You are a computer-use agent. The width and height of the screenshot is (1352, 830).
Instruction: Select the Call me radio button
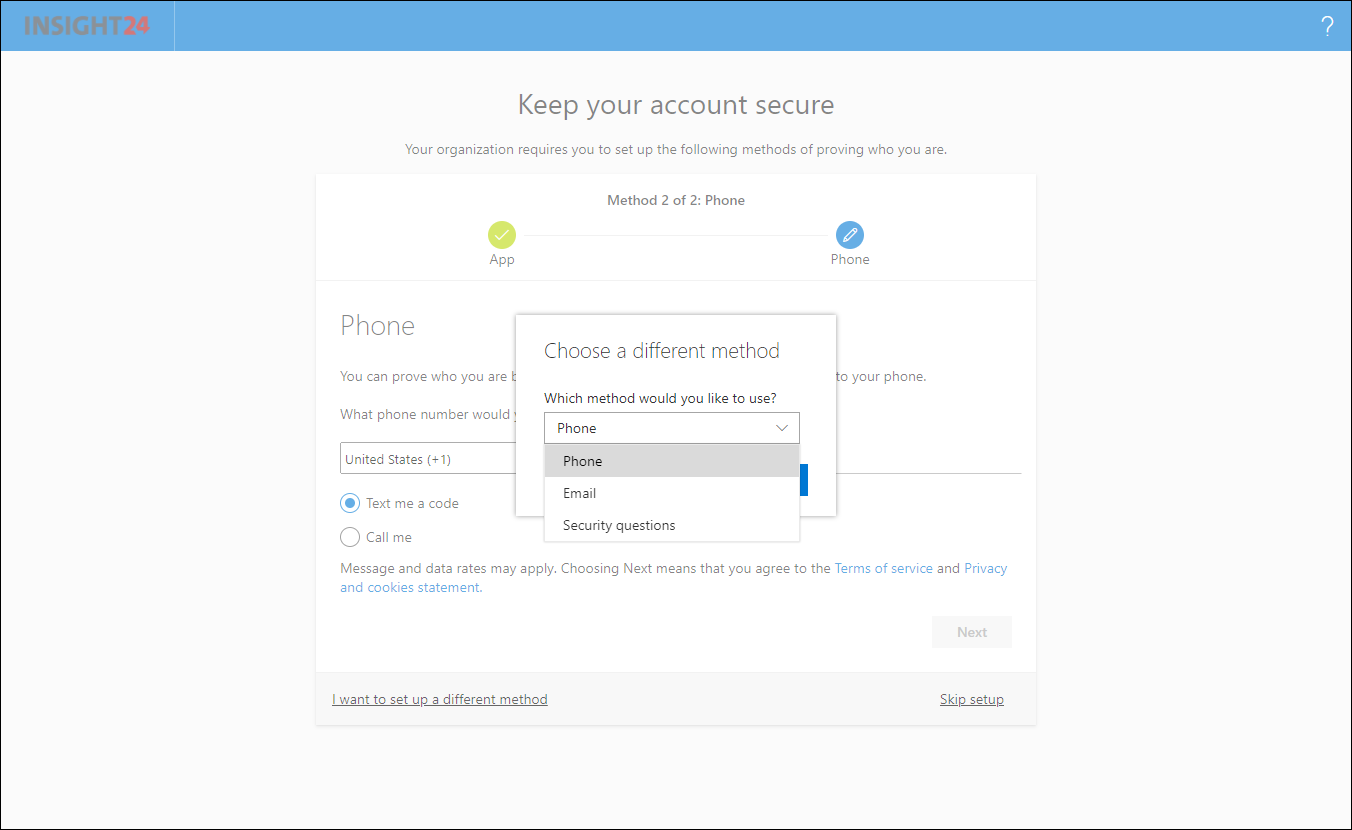pos(350,537)
